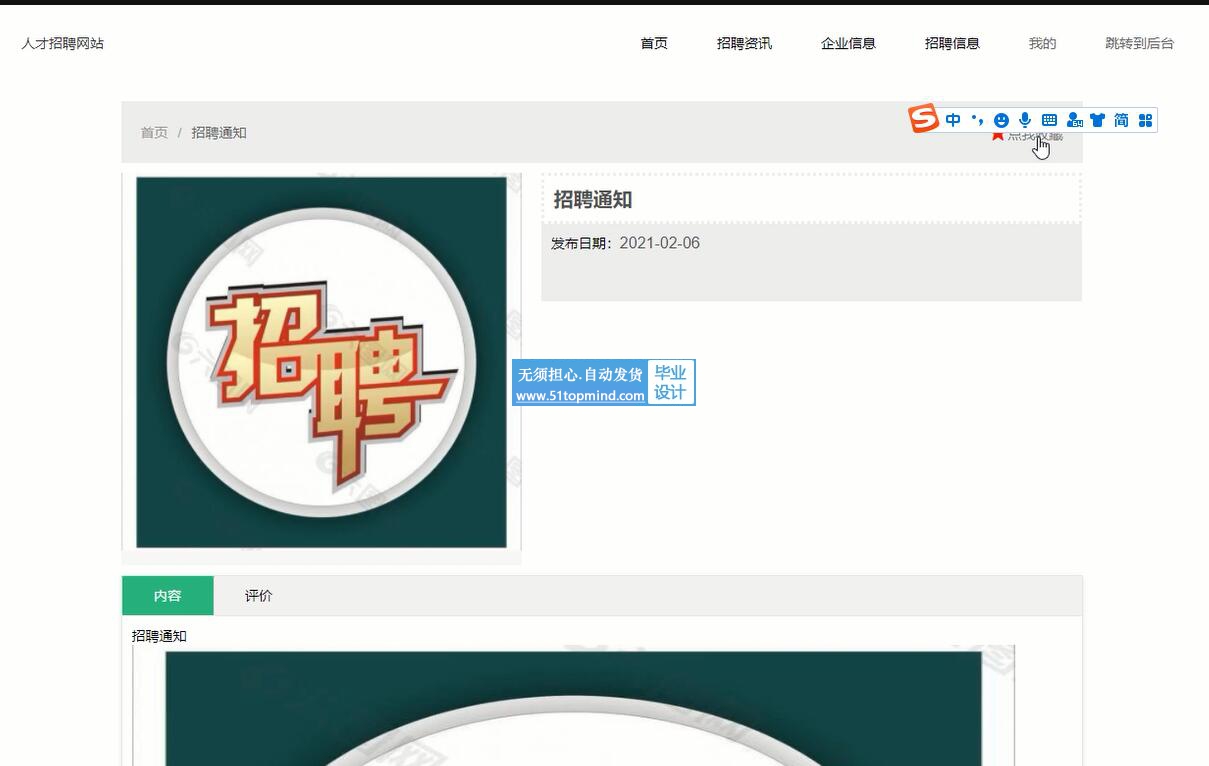Open the emoji panel in Sogou bar
1209x766 pixels.
[x=1001, y=120]
